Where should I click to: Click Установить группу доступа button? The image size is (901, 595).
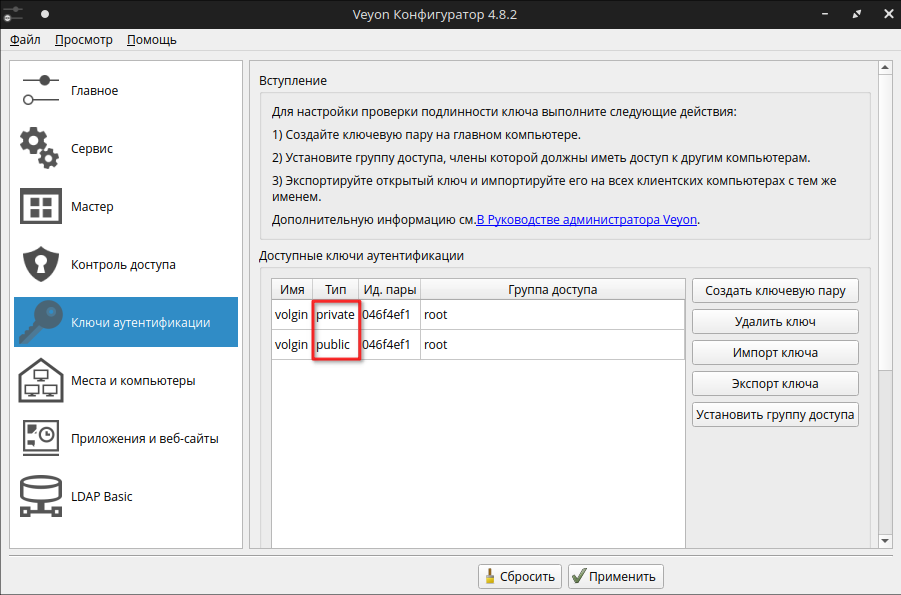click(x=775, y=414)
